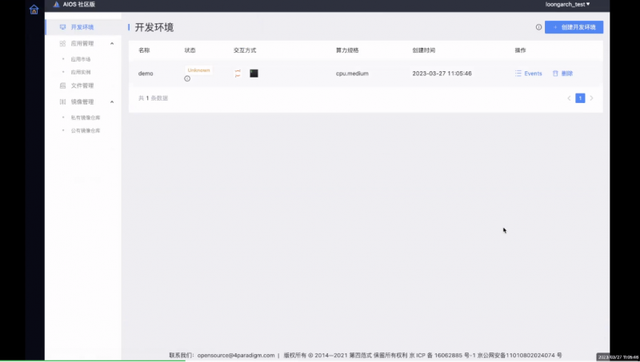Open 私有镜像仓库 in the sidebar
The width and height of the screenshot is (640, 362).
pyautogui.click(x=85, y=118)
